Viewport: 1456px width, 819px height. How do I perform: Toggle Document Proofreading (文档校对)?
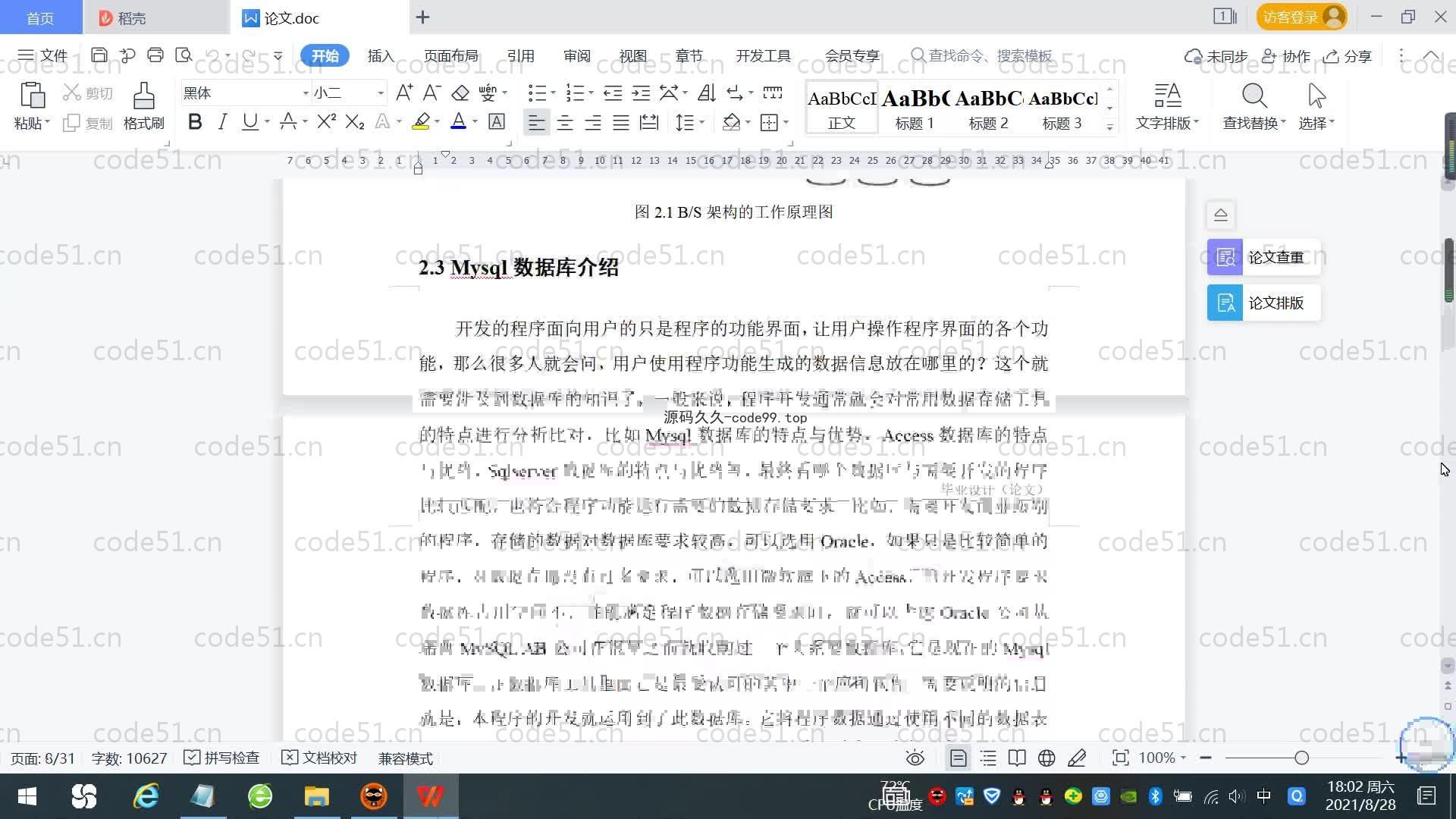click(x=319, y=758)
